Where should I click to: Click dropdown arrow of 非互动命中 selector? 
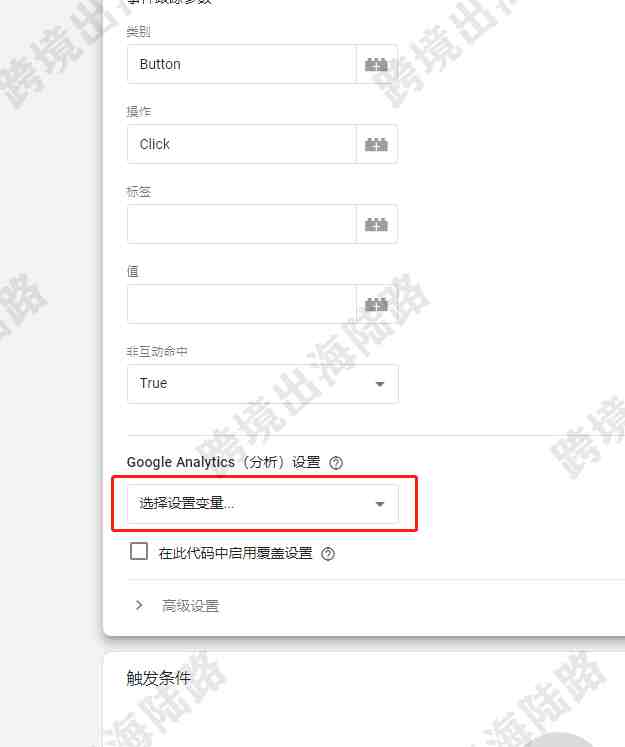[380, 384]
